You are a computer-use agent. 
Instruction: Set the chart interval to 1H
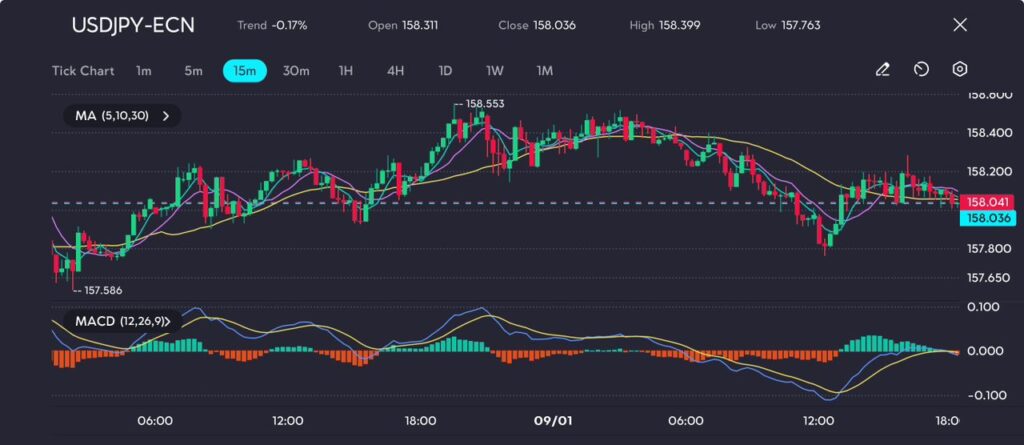tap(346, 71)
